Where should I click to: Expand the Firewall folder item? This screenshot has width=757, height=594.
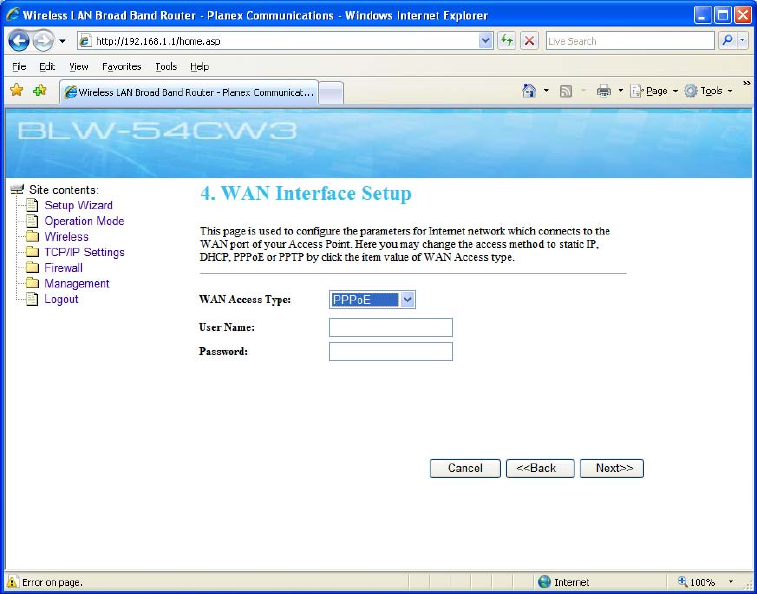tap(63, 268)
